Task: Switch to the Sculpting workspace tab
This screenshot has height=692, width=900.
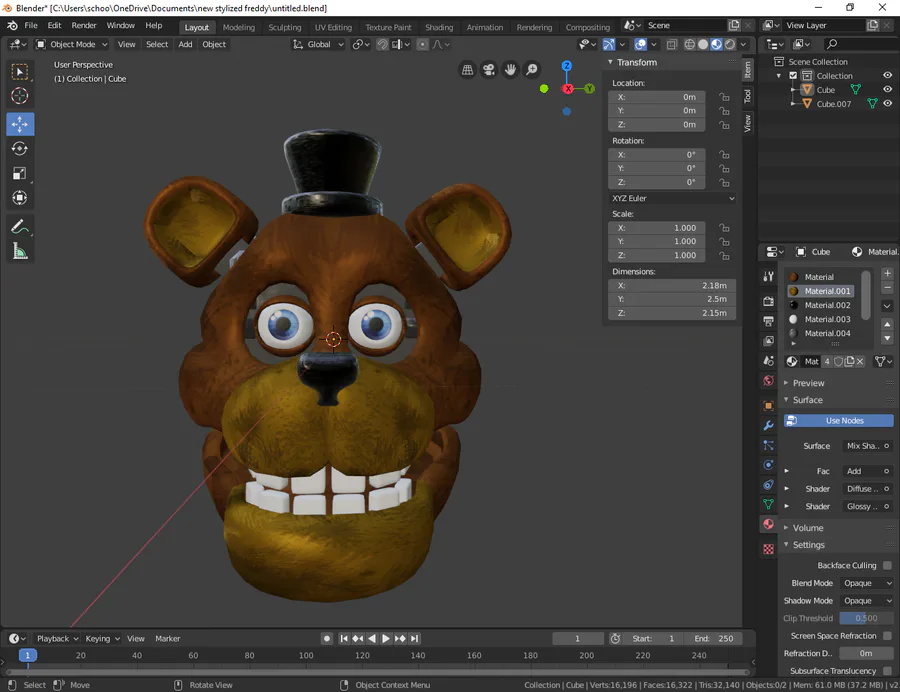Action: pos(284,27)
